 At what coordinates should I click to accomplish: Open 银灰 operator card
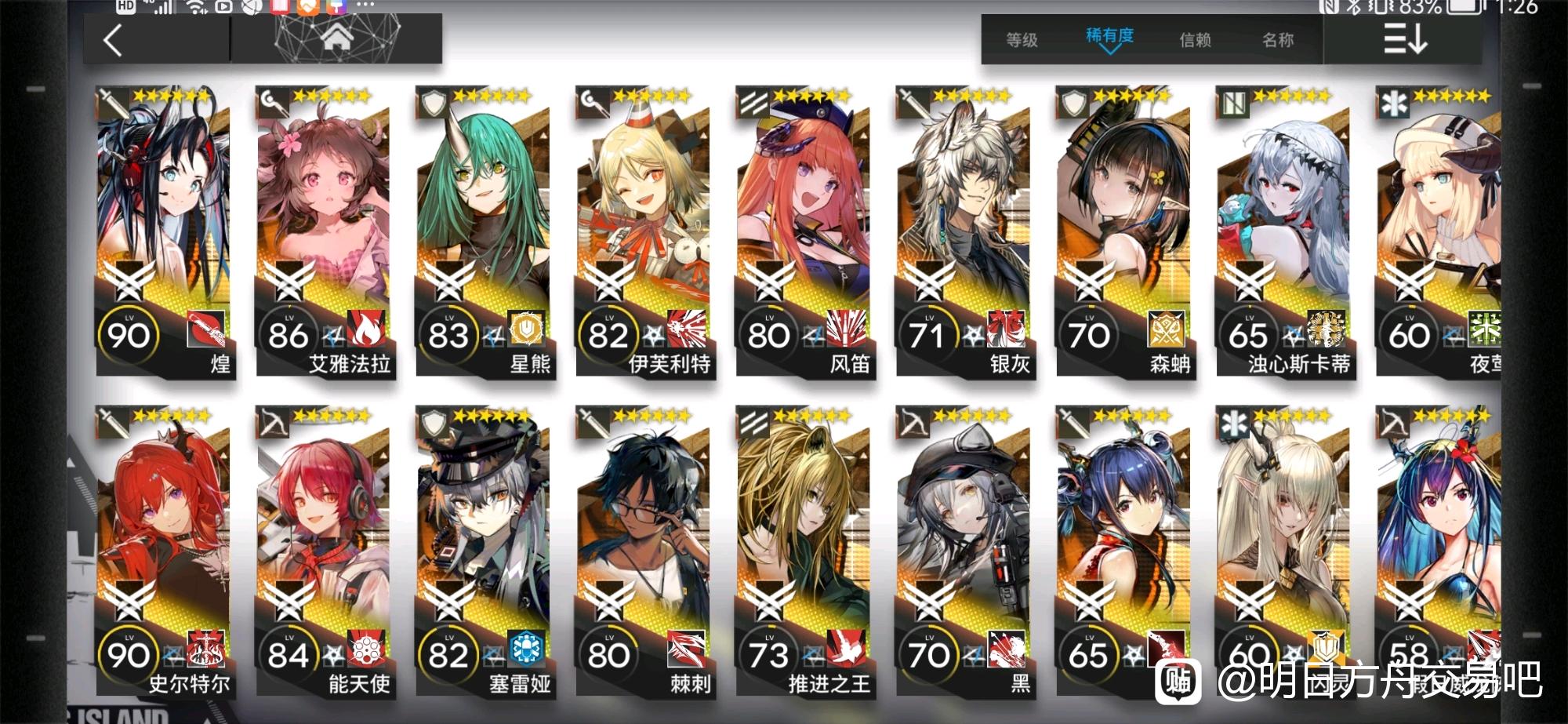(x=965, y=232)
